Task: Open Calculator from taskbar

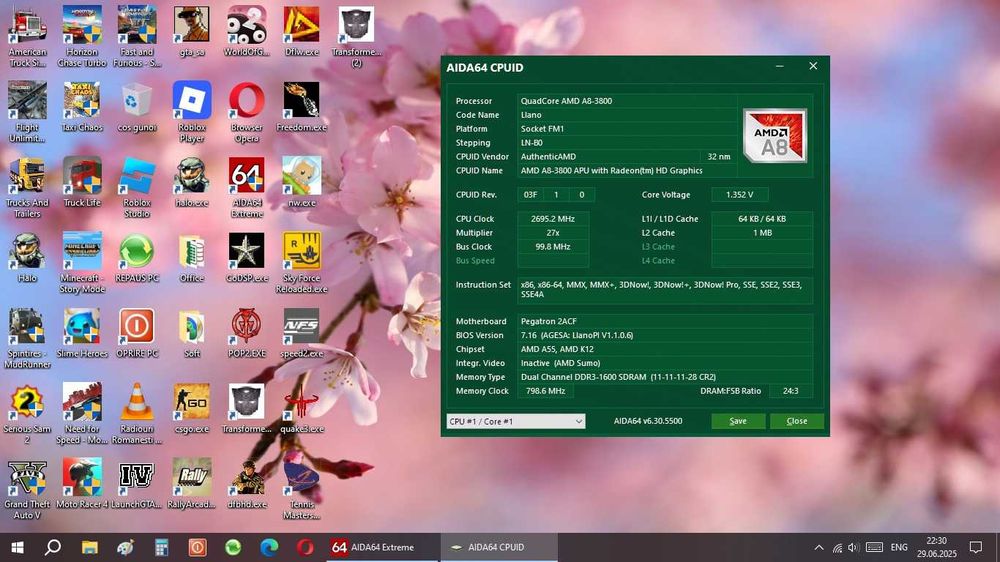Action: pos(161,547)
